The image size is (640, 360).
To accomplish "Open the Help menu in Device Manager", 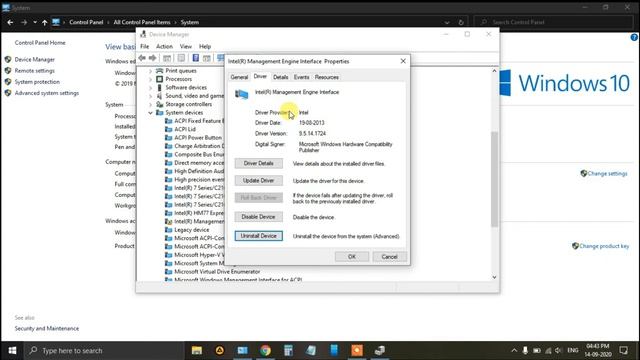I will click(x=205, y=47).
